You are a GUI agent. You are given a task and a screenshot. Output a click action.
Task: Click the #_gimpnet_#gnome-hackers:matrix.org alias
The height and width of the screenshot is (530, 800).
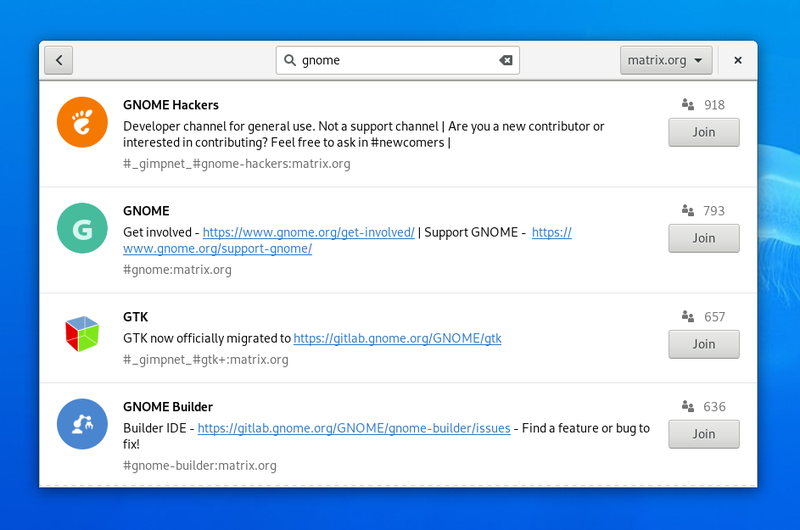pos(237,164)
